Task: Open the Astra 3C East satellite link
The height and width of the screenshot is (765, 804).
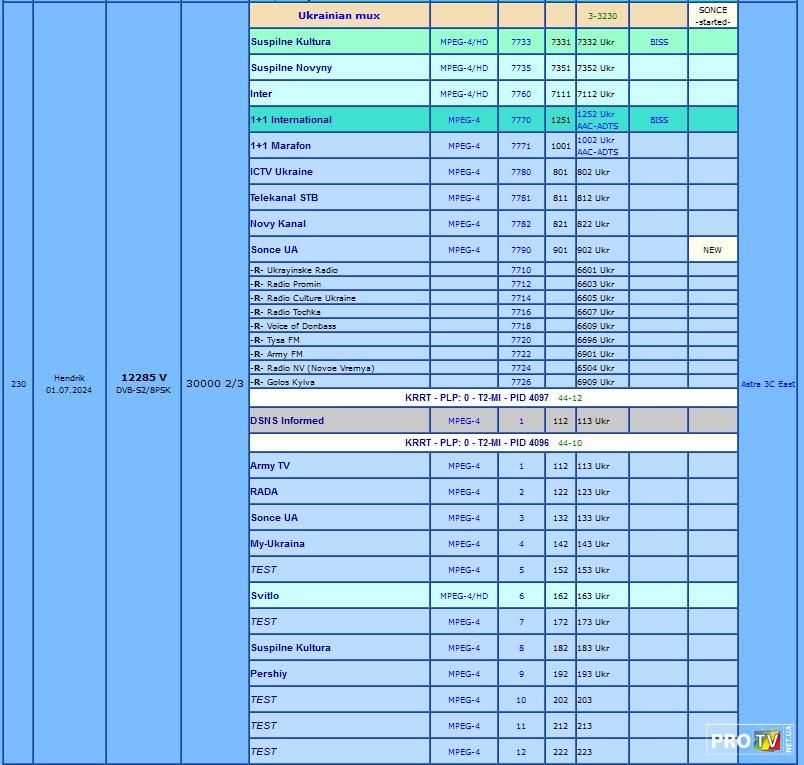Action: tap(768, 384)
